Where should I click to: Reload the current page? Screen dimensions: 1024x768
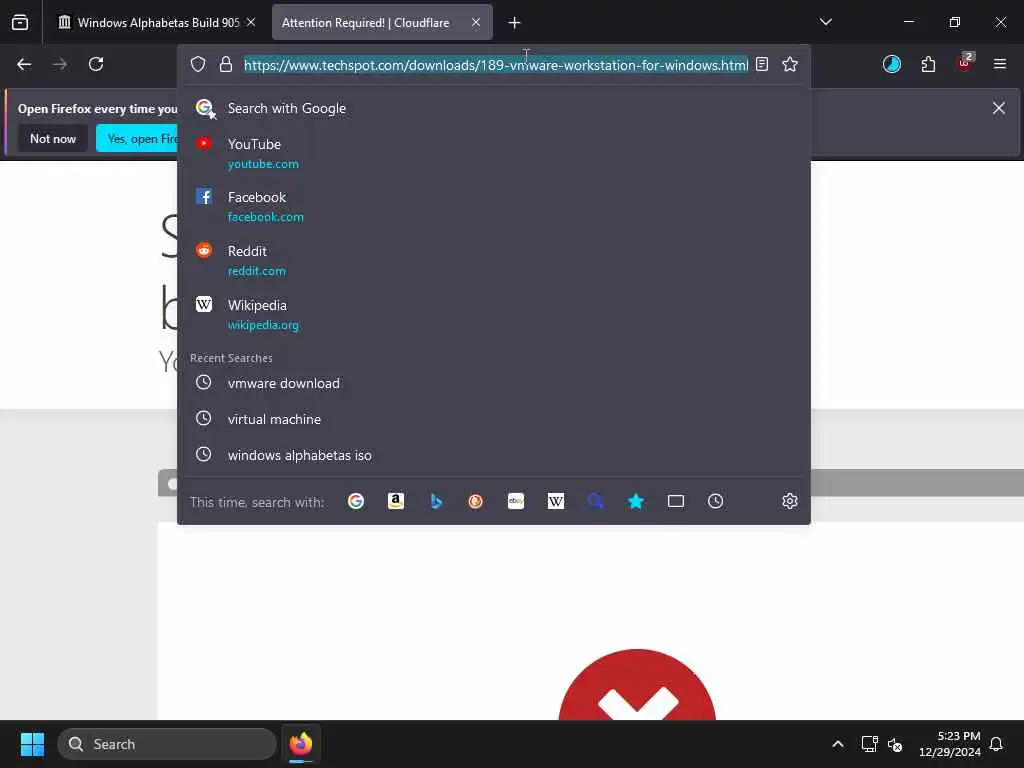click(x=96, y=64)
